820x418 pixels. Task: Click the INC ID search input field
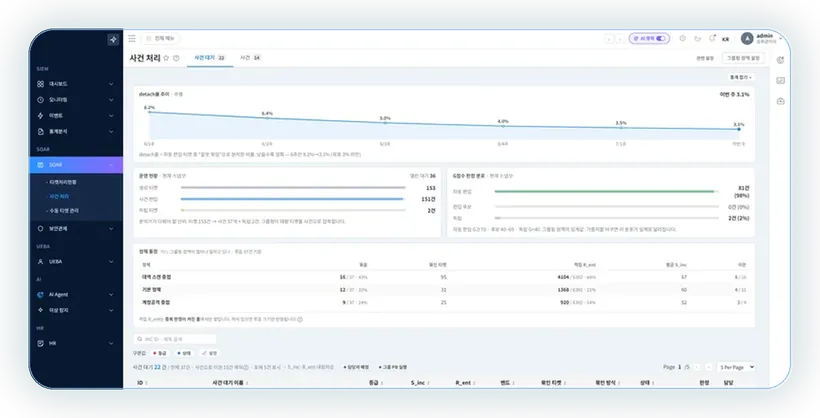click(x=175, y=339)
